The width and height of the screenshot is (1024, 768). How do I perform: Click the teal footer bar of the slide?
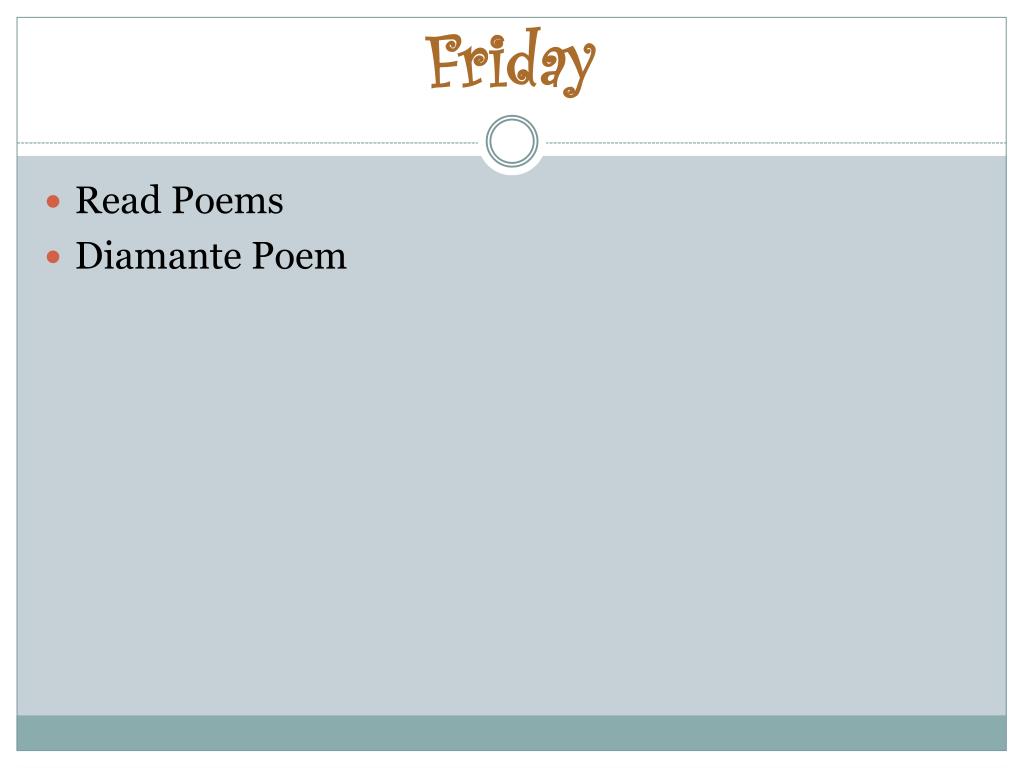[x=511, y=732]
